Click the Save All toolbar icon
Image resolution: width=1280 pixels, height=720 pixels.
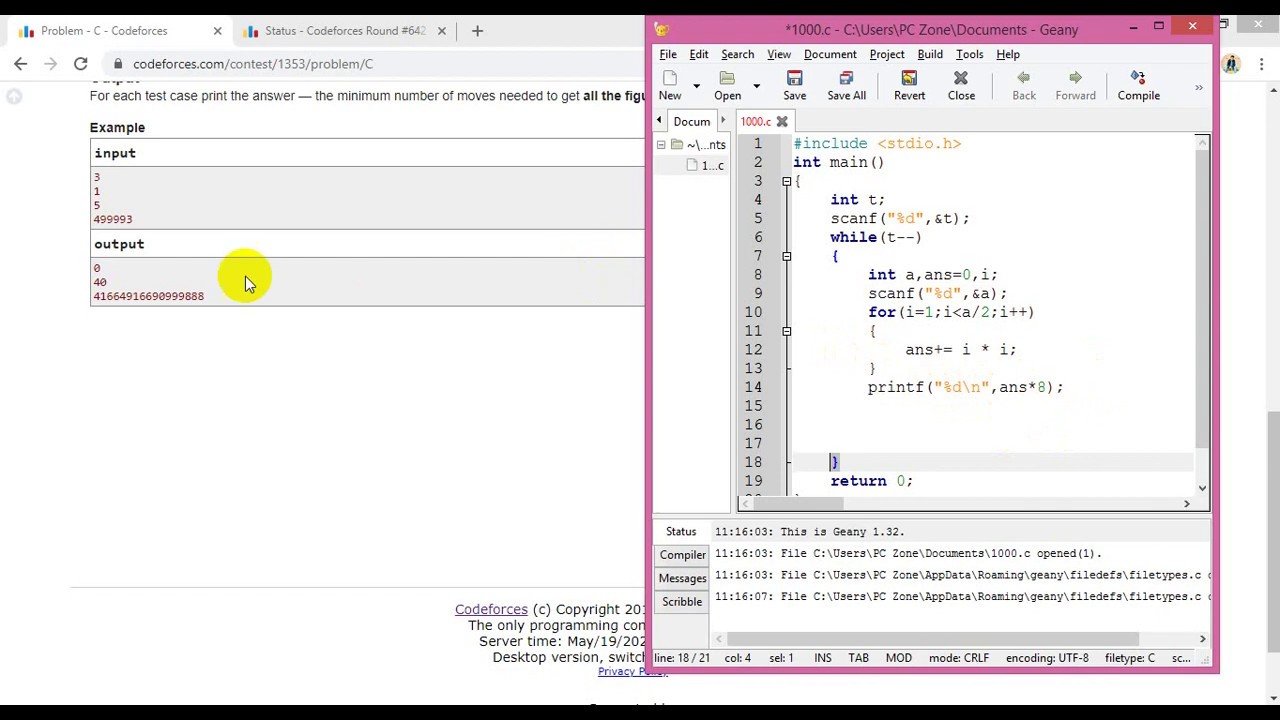846,85
